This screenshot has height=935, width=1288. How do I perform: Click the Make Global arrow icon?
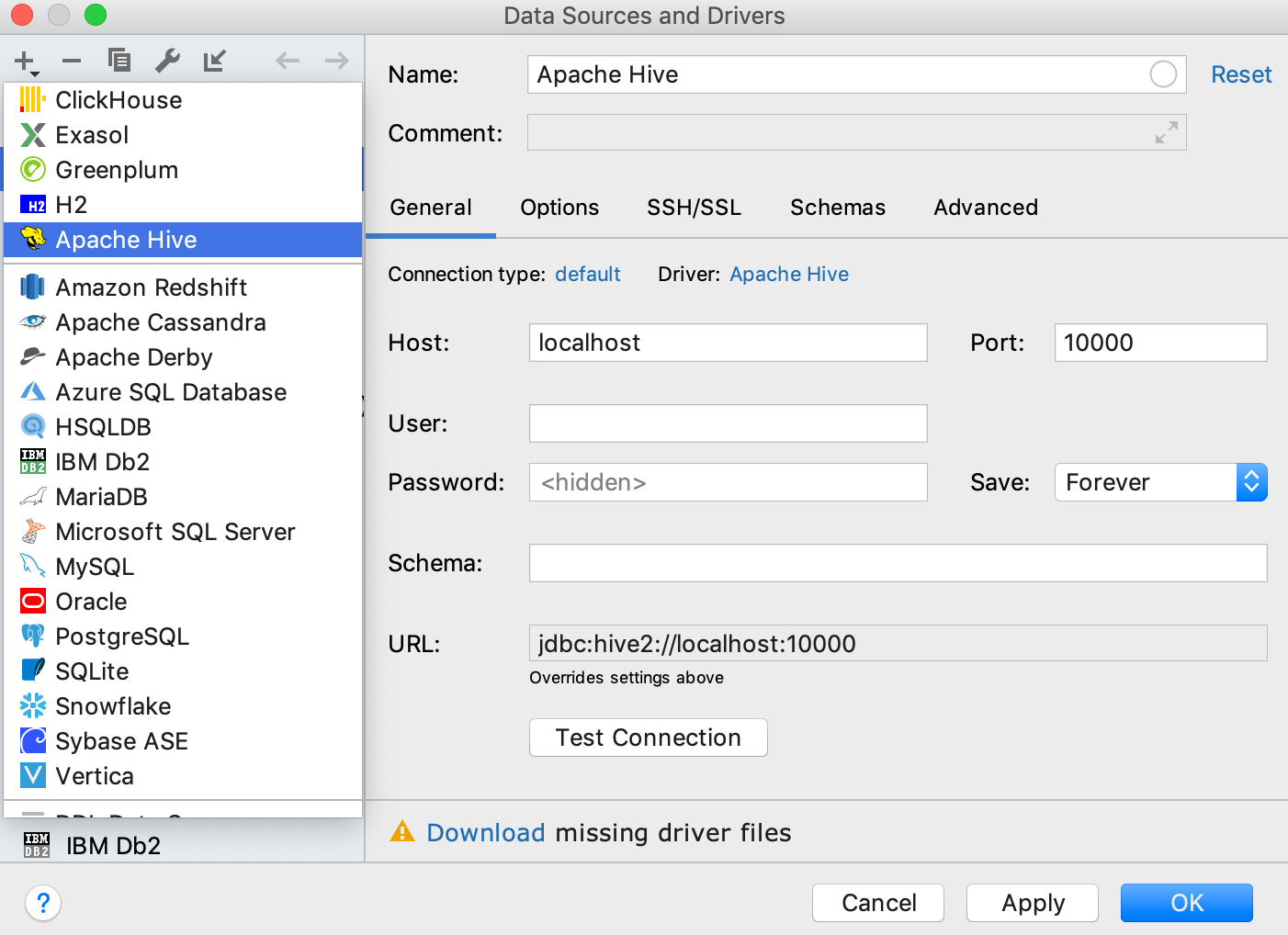click(x=215, y=61)
